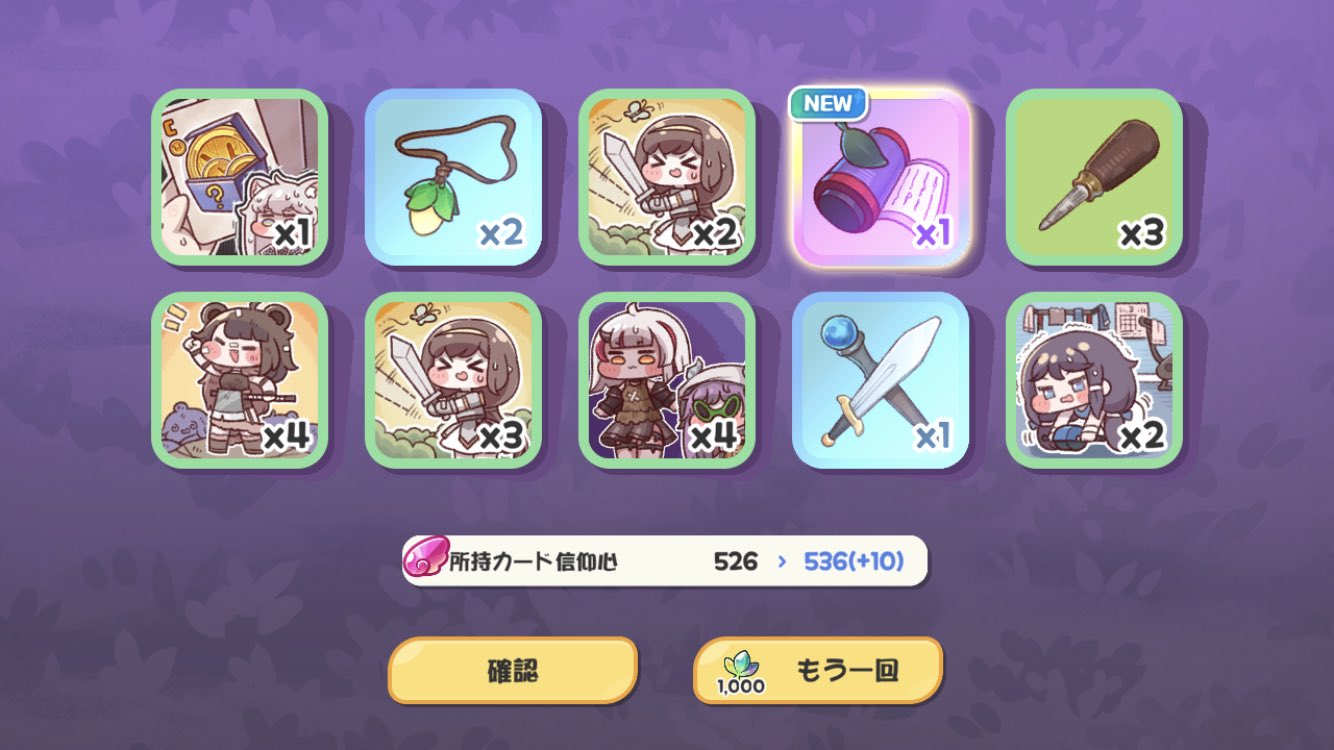Click the 確認 confirm button
This screenshot has height=750, width=1334.
pos(513,670)
